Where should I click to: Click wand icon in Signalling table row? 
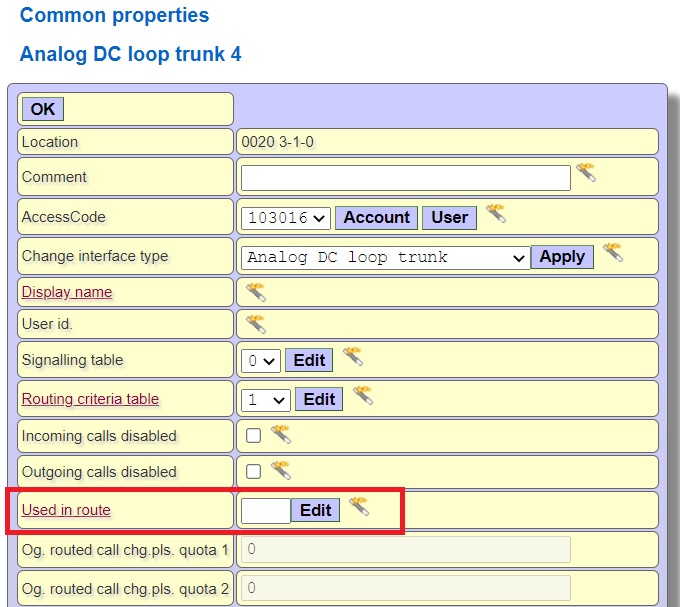pos(352,356)
